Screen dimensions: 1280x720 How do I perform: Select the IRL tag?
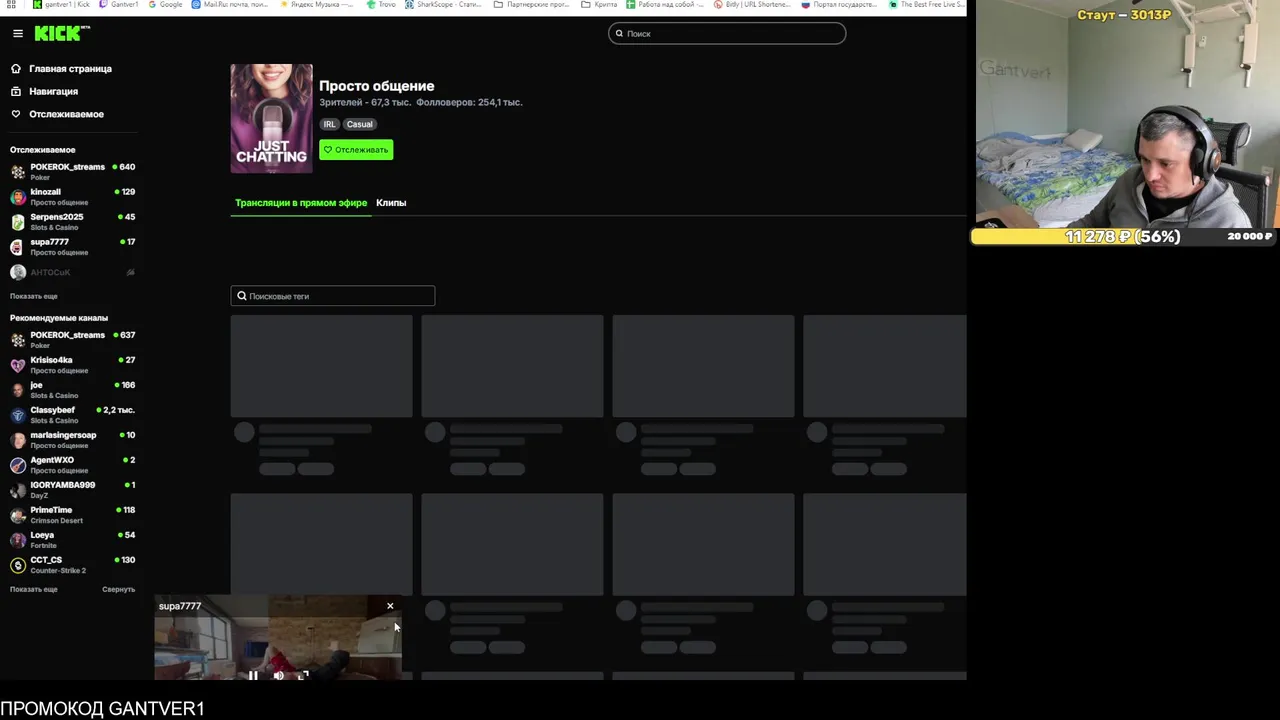pos(329,124)
